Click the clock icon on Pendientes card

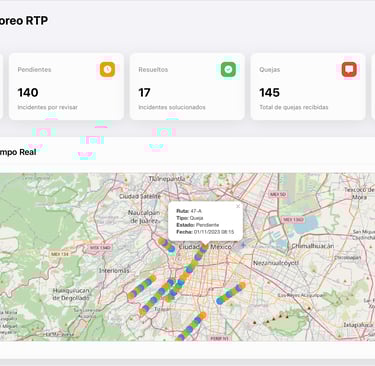[x=108, y=70]
